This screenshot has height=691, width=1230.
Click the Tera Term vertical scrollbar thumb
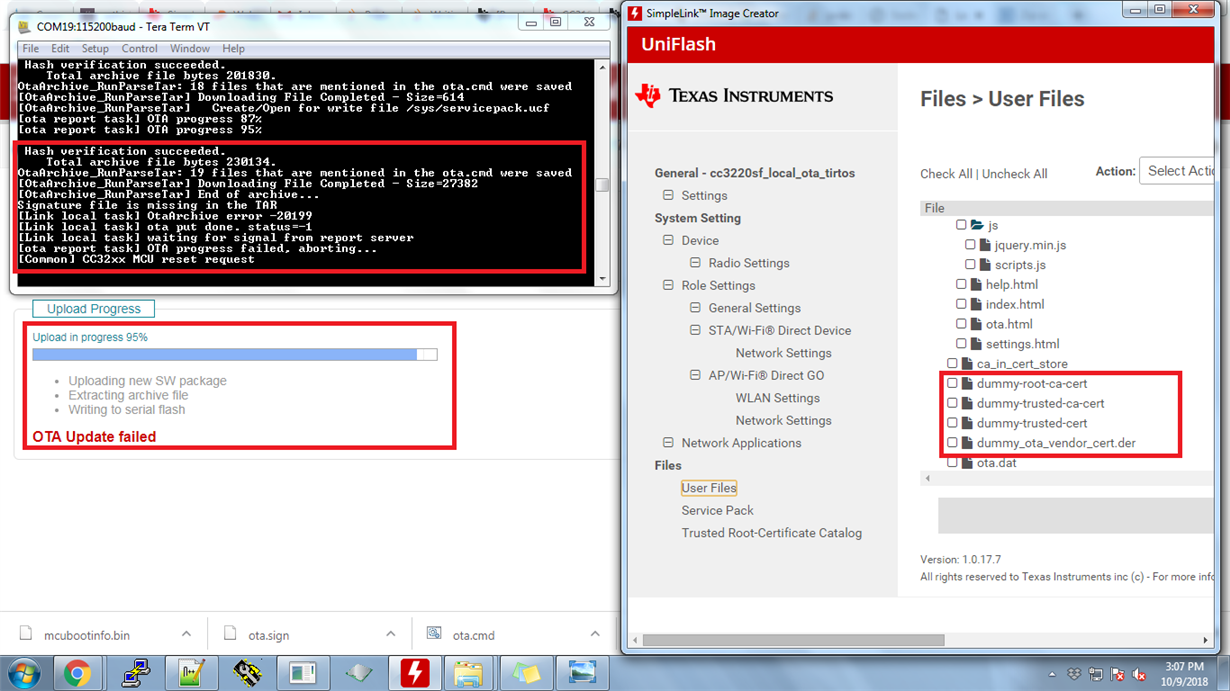coord(602,185)
